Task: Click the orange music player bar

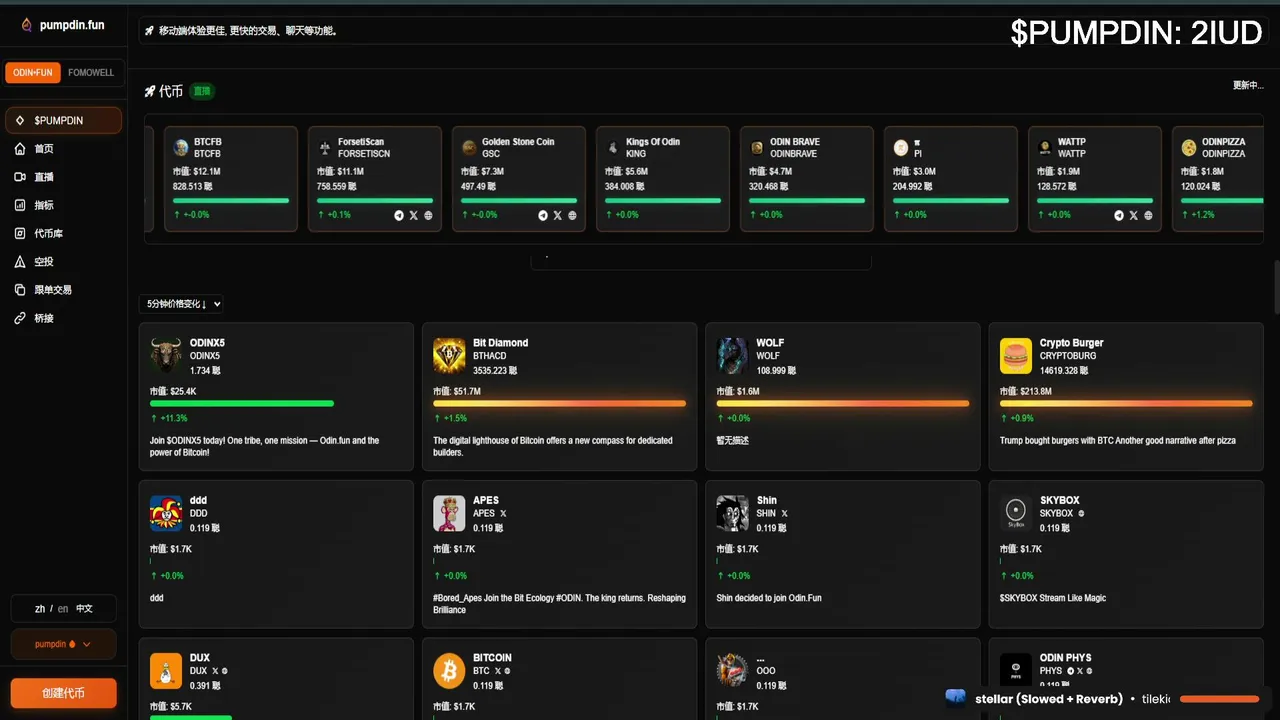Action: click(x=1219, y=699)
